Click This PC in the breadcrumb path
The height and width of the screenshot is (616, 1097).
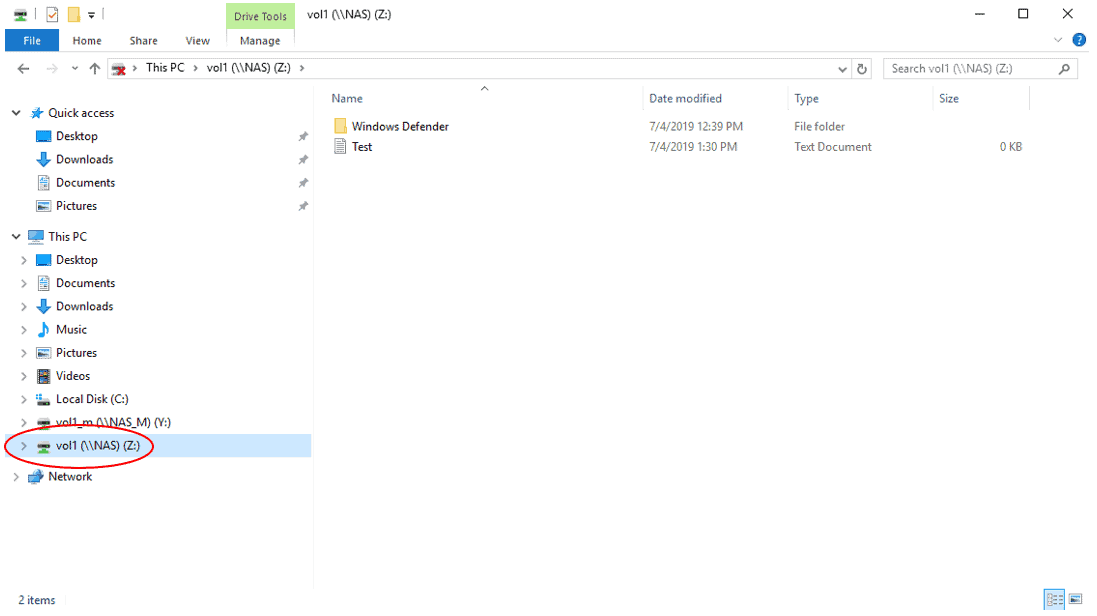coord(163,68)
